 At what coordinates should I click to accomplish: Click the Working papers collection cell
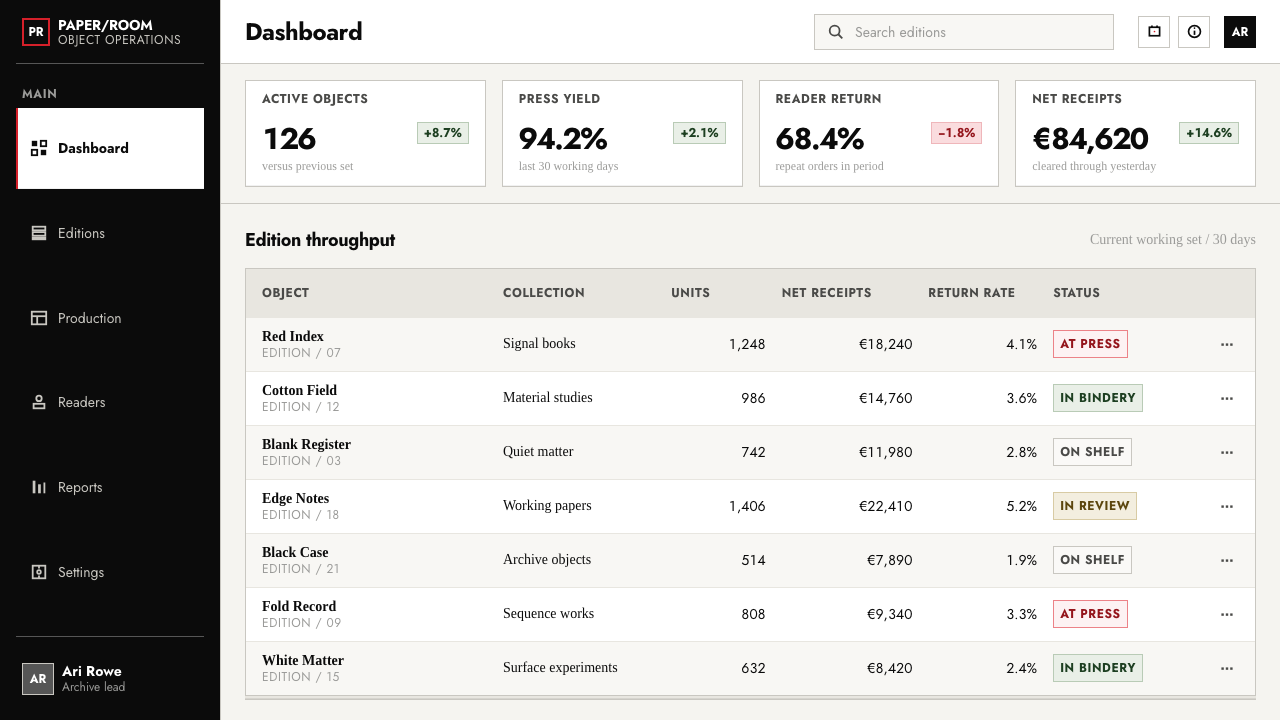coord(547,506)
